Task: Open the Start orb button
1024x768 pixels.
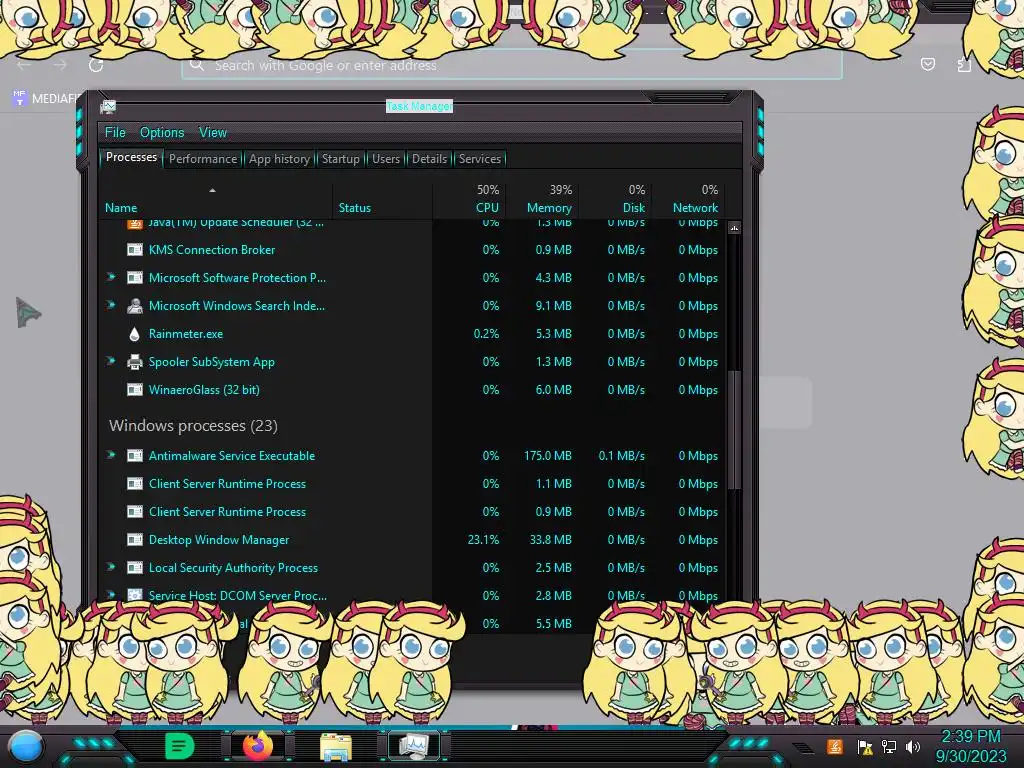Action: 25,746
